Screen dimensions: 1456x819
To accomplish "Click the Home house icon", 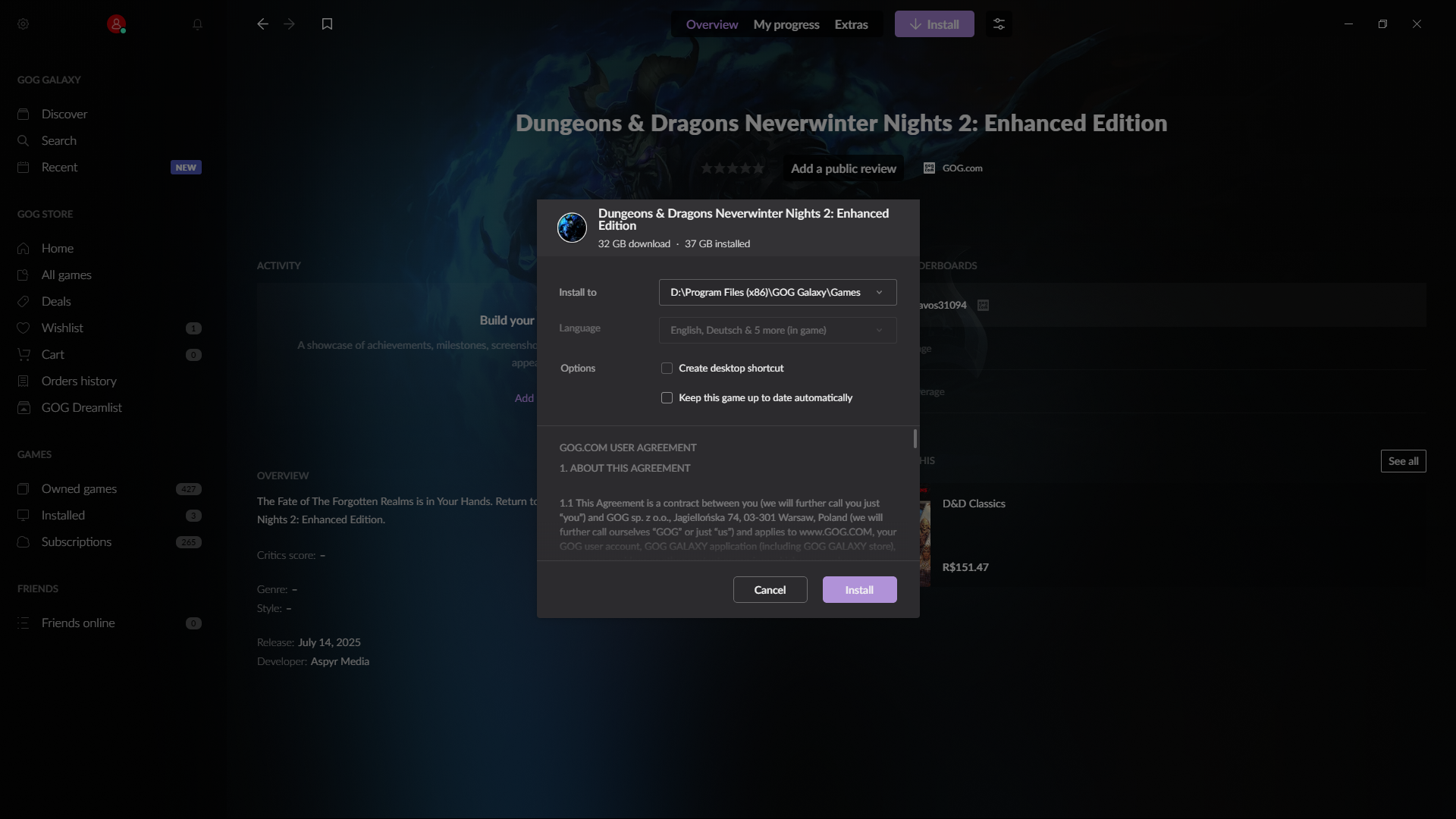I will (24, 248).
